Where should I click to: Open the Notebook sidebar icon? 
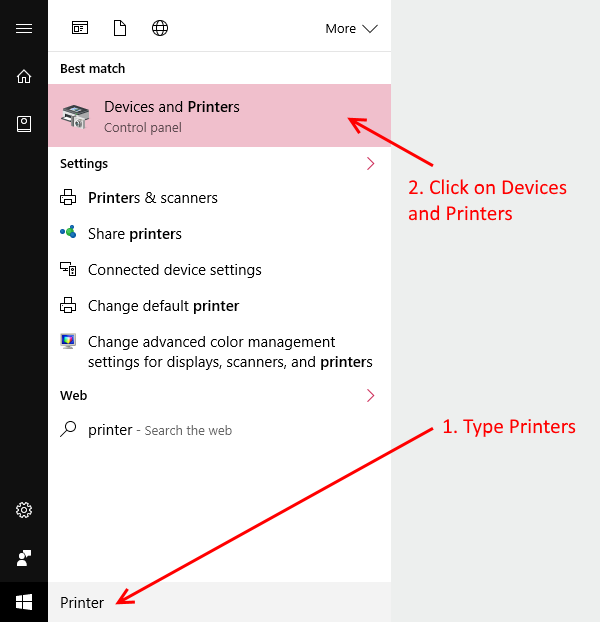click(24, 124)
